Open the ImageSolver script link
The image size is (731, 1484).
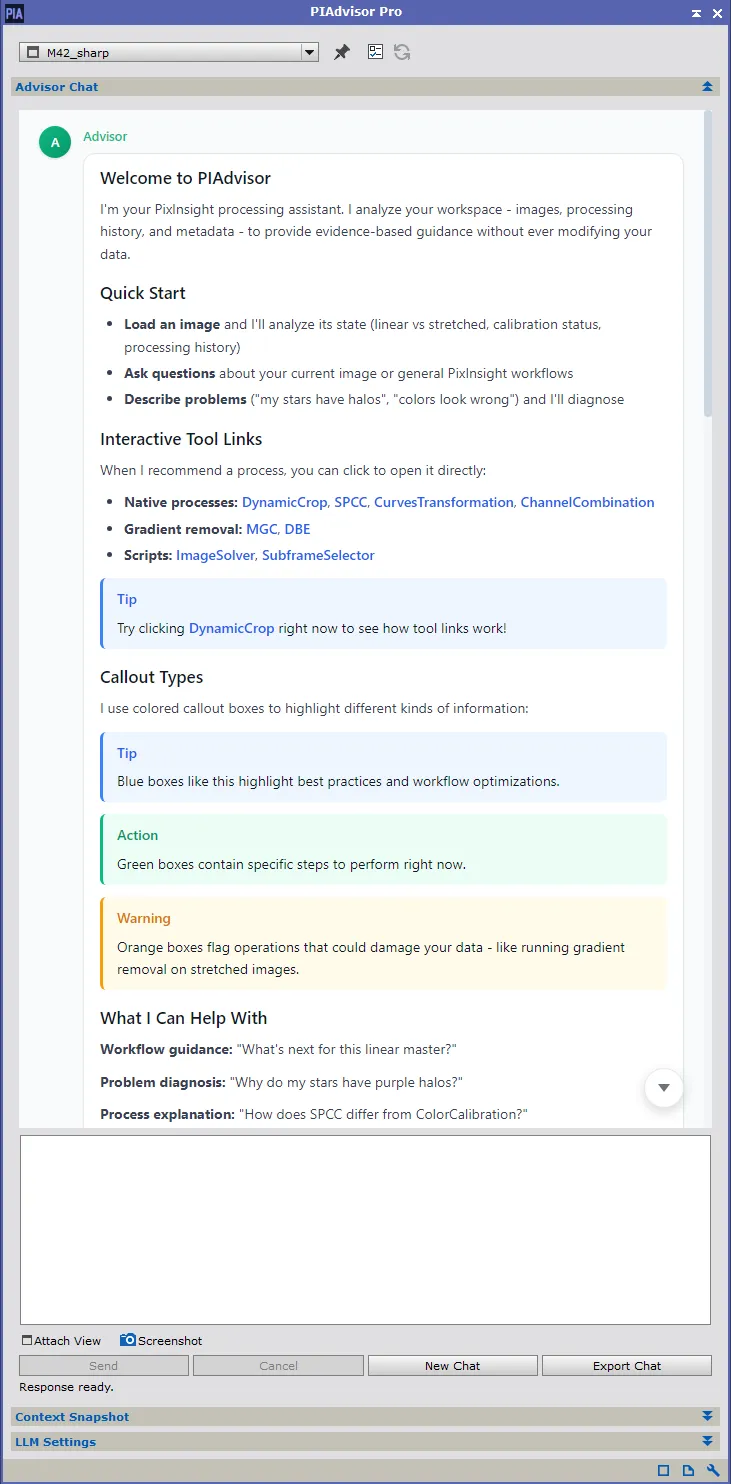pyautogui.click(x=215, y=555)
